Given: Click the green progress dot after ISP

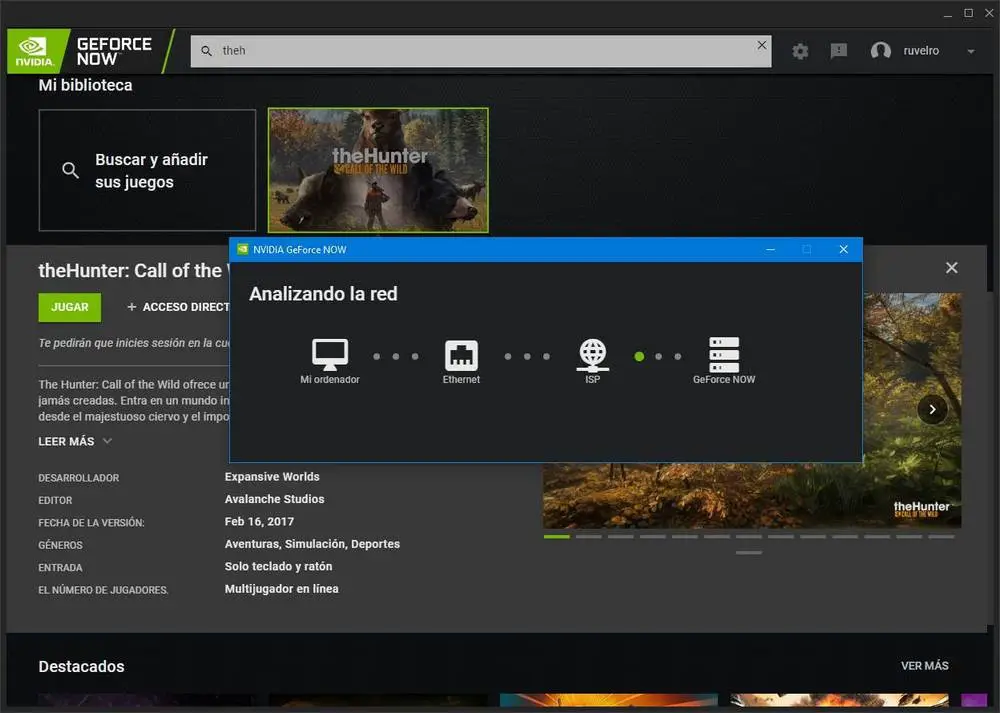Looking at the screenshot, I should (639, 356).
